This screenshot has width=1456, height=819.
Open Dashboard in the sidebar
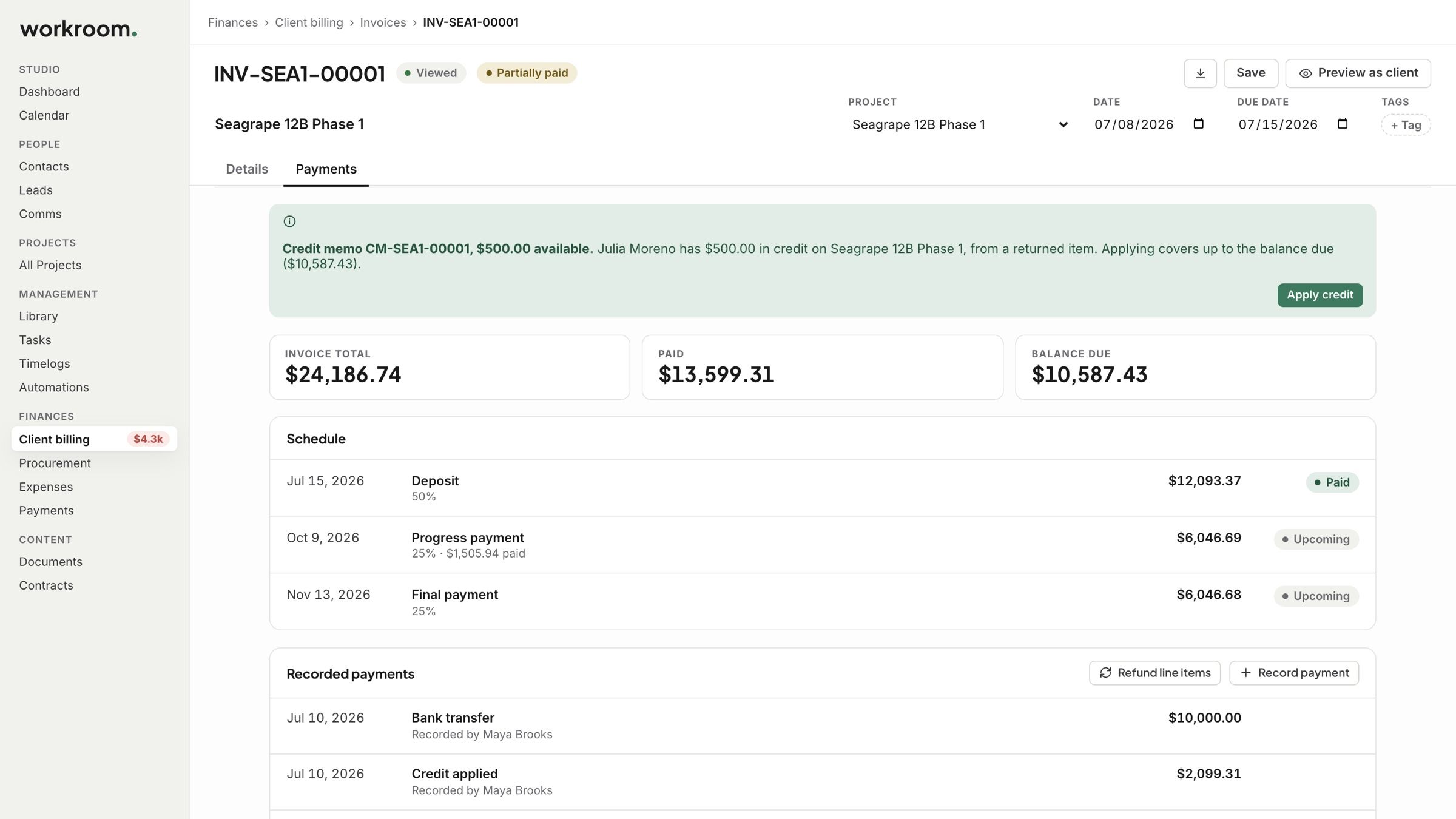tap(49, 92)
